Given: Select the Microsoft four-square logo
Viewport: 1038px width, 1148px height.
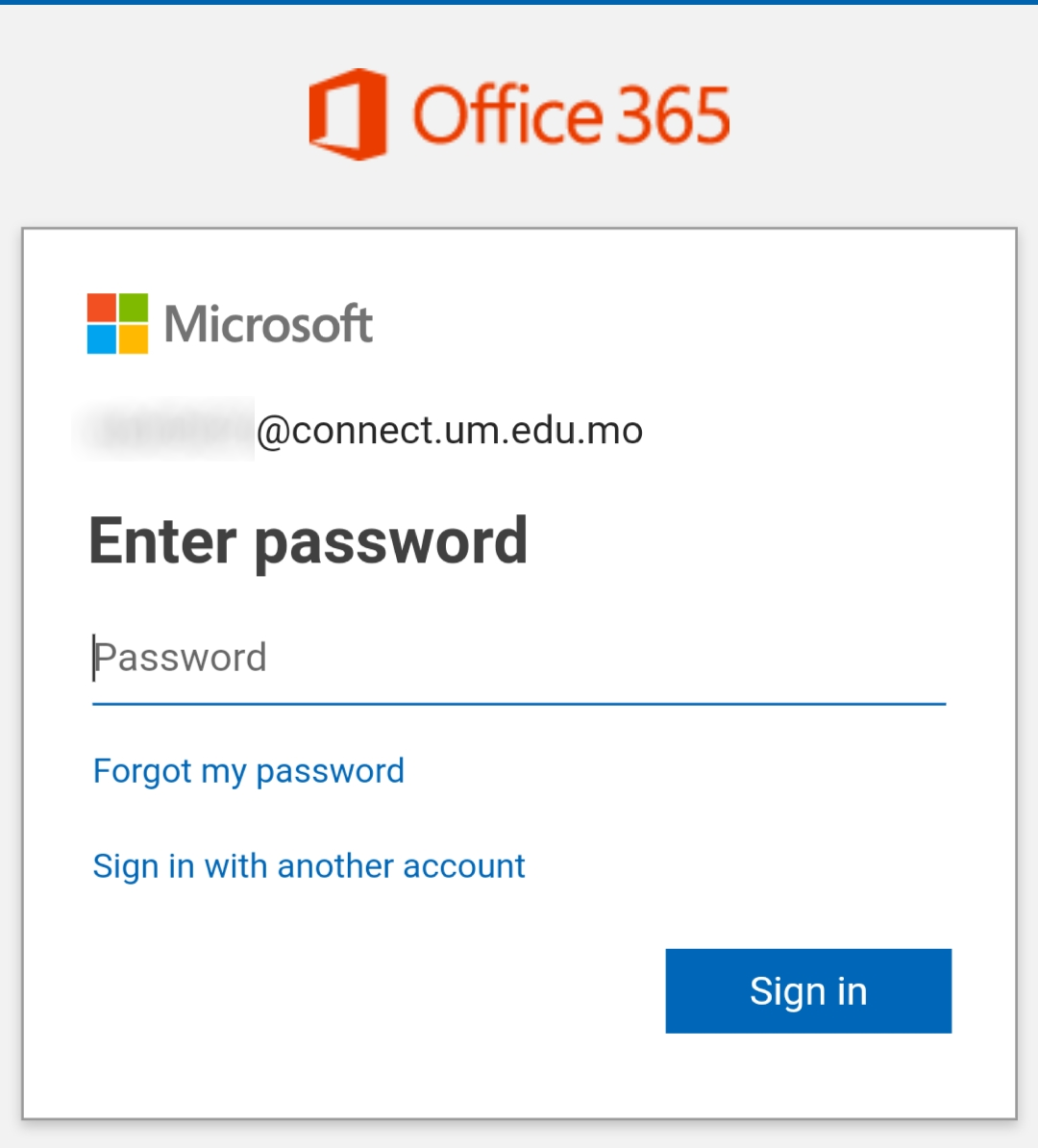Looking at the screenshot, I should [116, 324].
